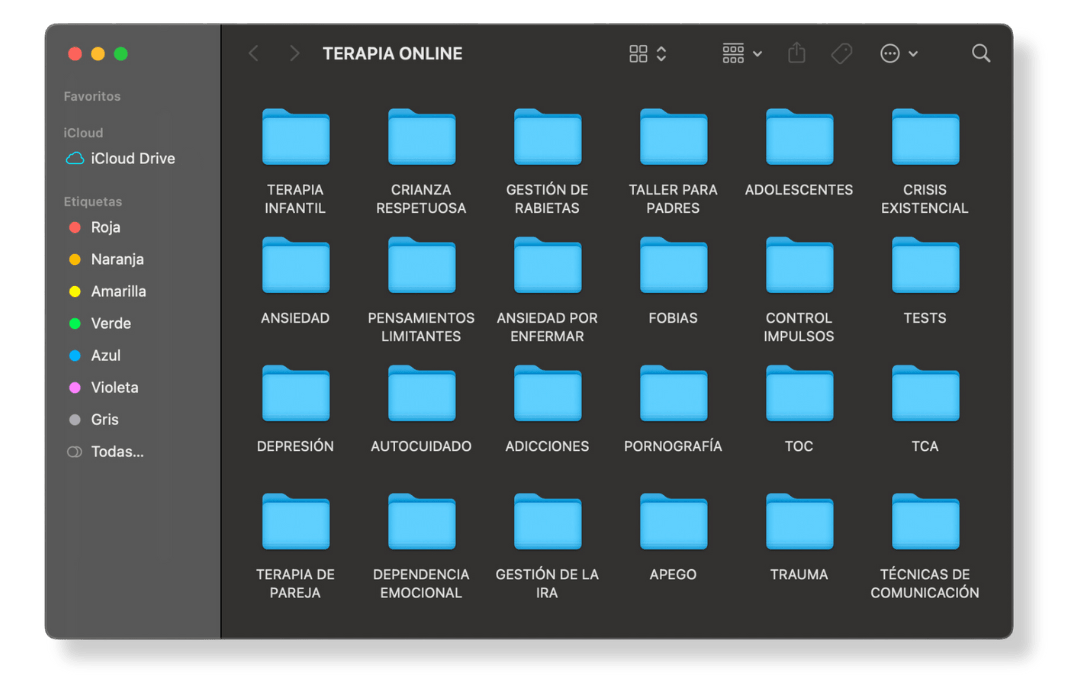Image resolution: width=1080 pixels, height=698 pixels.
Task: Go back with the left arrow
Action: (x=253, y=54)
